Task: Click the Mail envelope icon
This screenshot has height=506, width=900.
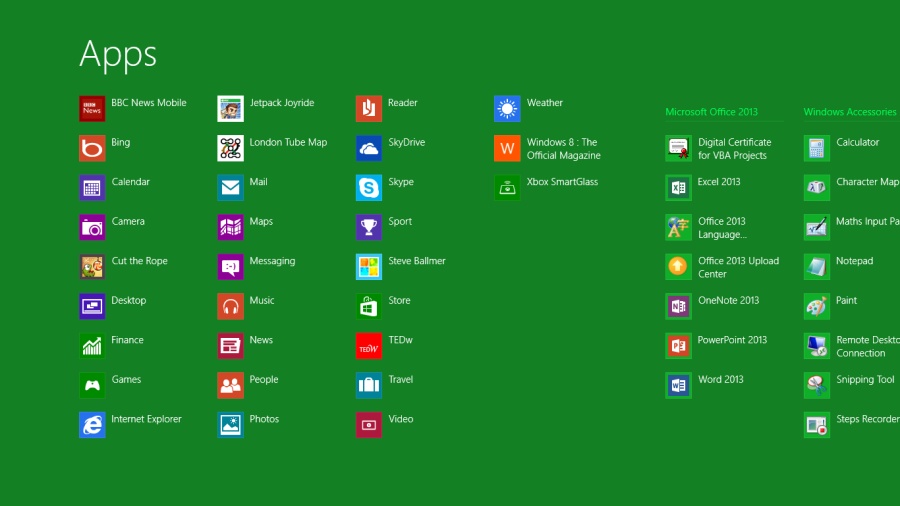Action: pyautogui.click(x=230, y=188)
